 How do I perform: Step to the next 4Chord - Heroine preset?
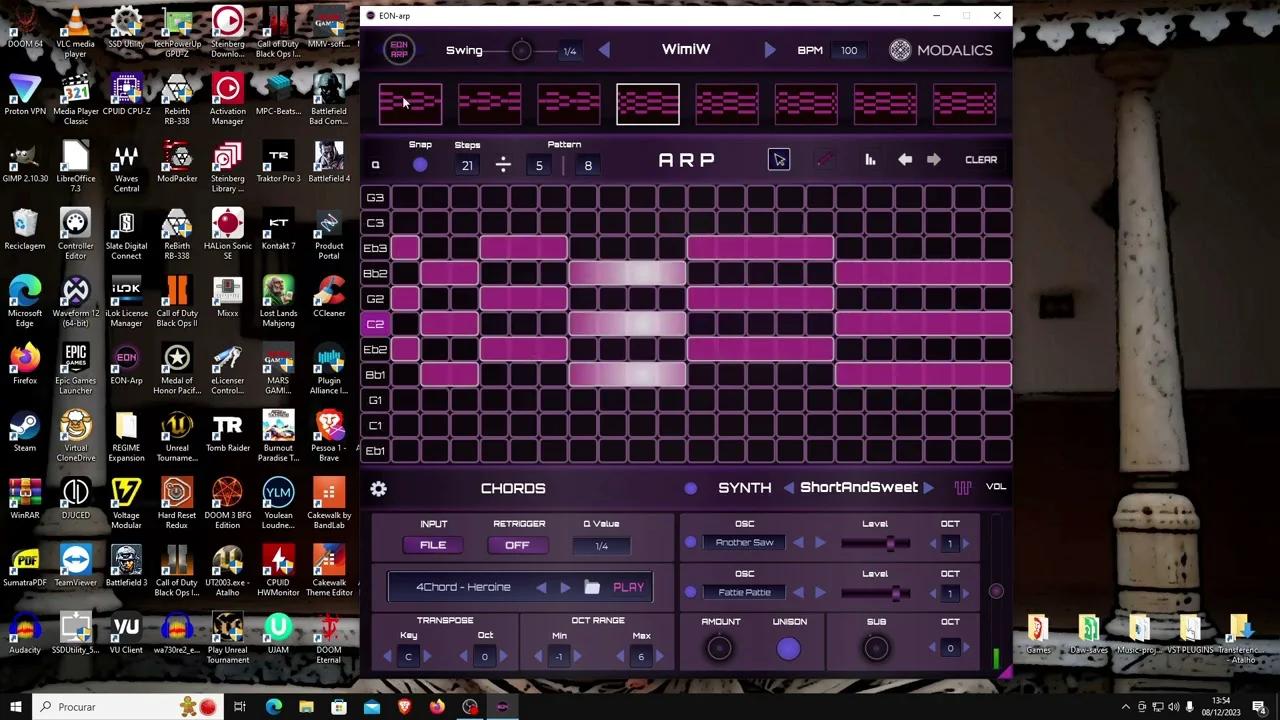[x=565, y=587]
